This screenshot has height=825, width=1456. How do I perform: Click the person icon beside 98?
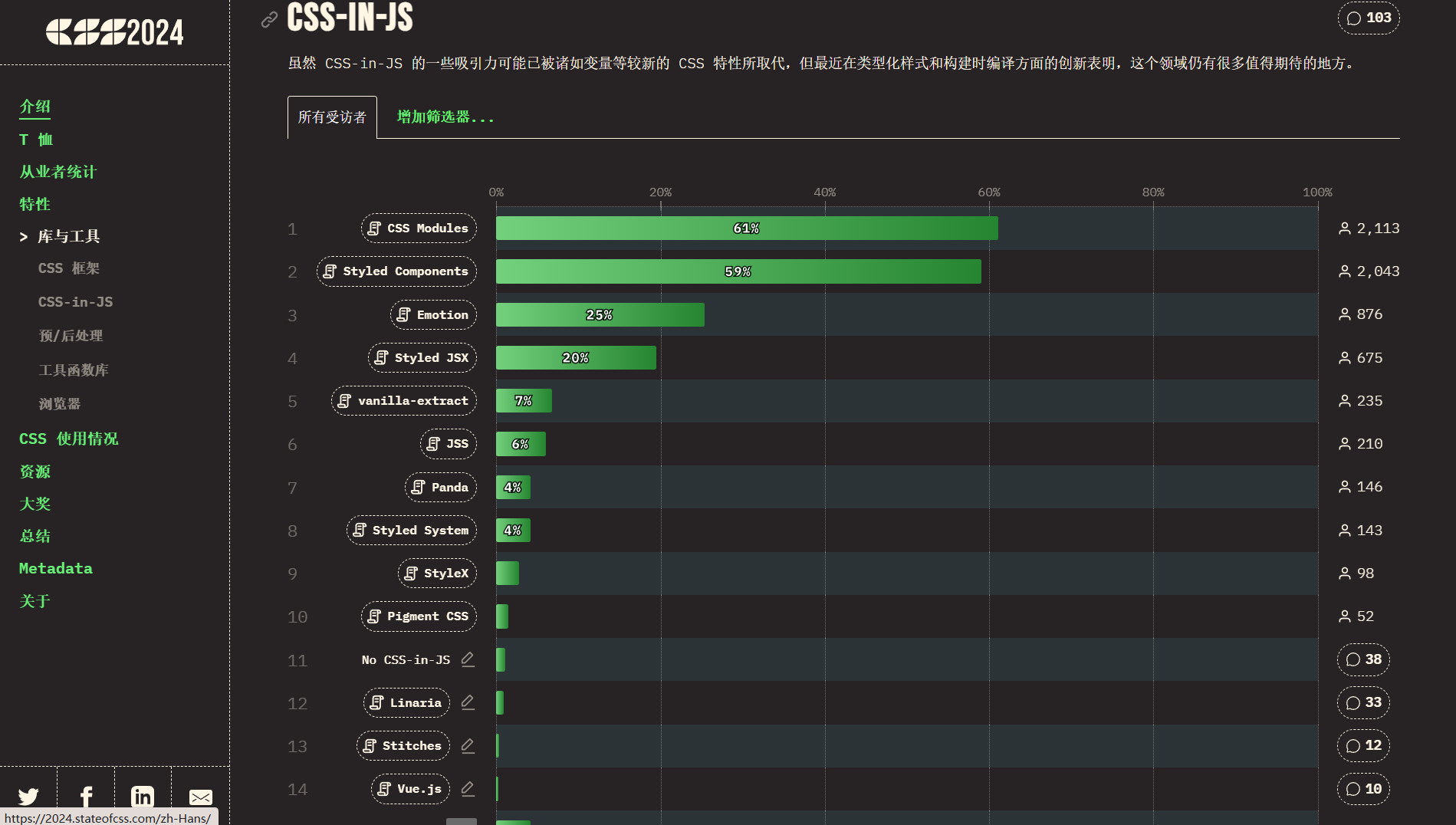[1345, 574]
